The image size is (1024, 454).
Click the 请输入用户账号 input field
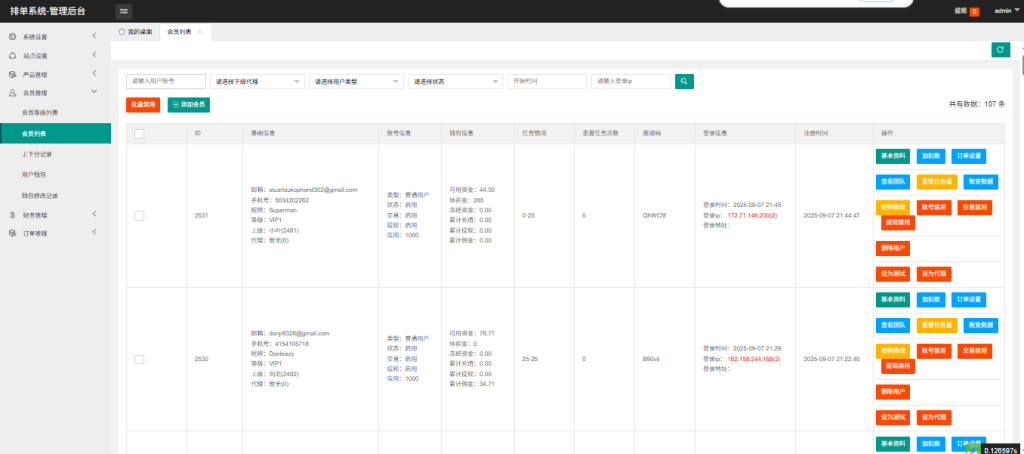(166, 81)
